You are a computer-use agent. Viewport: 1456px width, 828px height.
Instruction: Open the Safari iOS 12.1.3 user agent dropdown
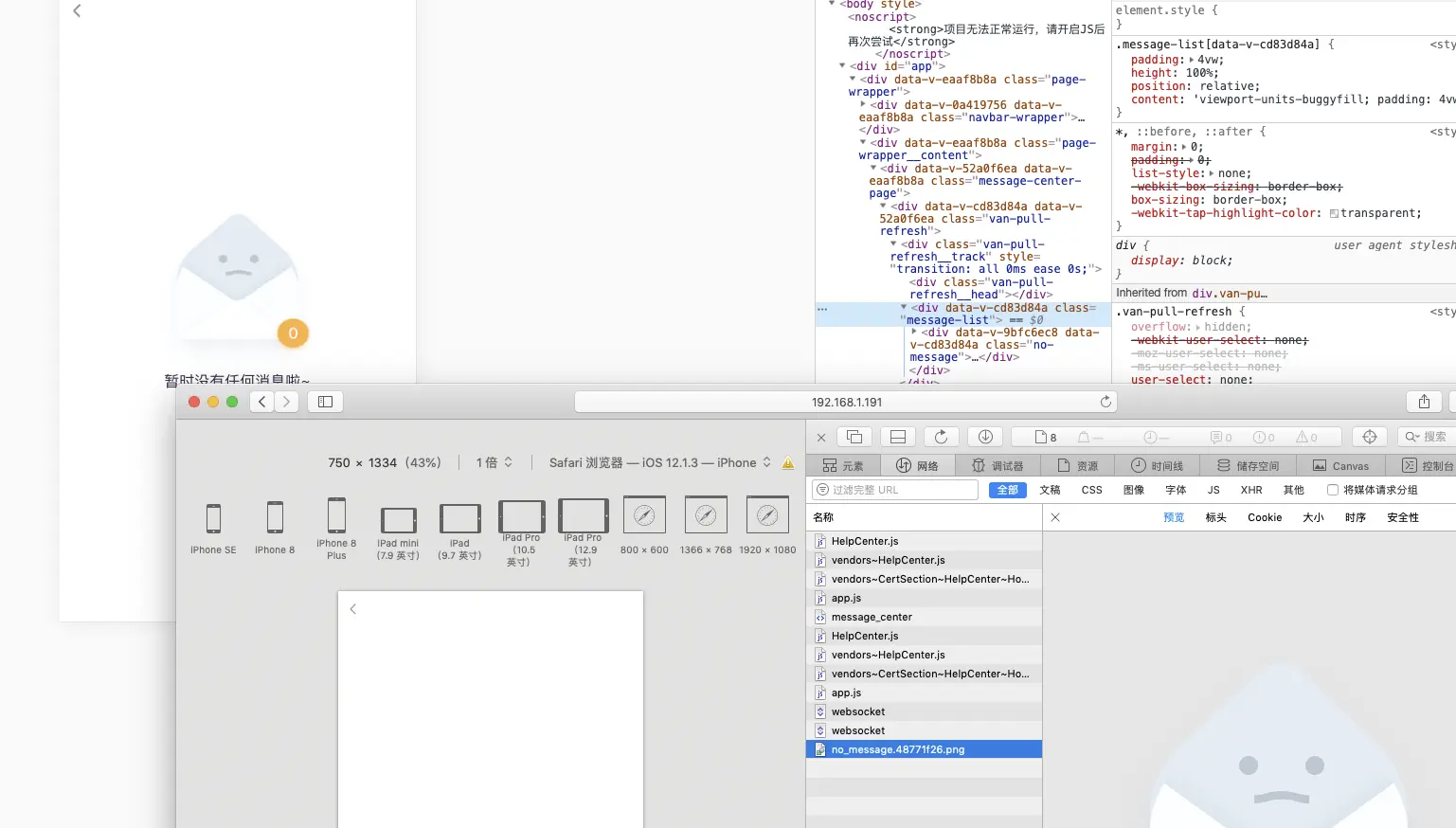660,462
